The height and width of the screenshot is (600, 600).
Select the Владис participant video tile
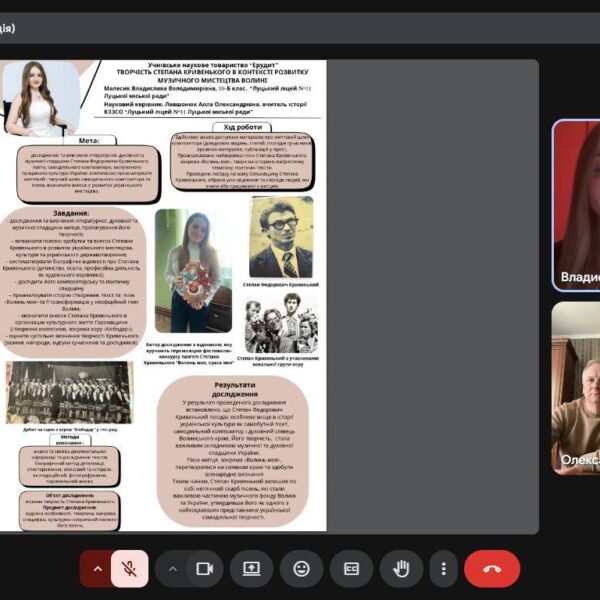coord(576,204)
